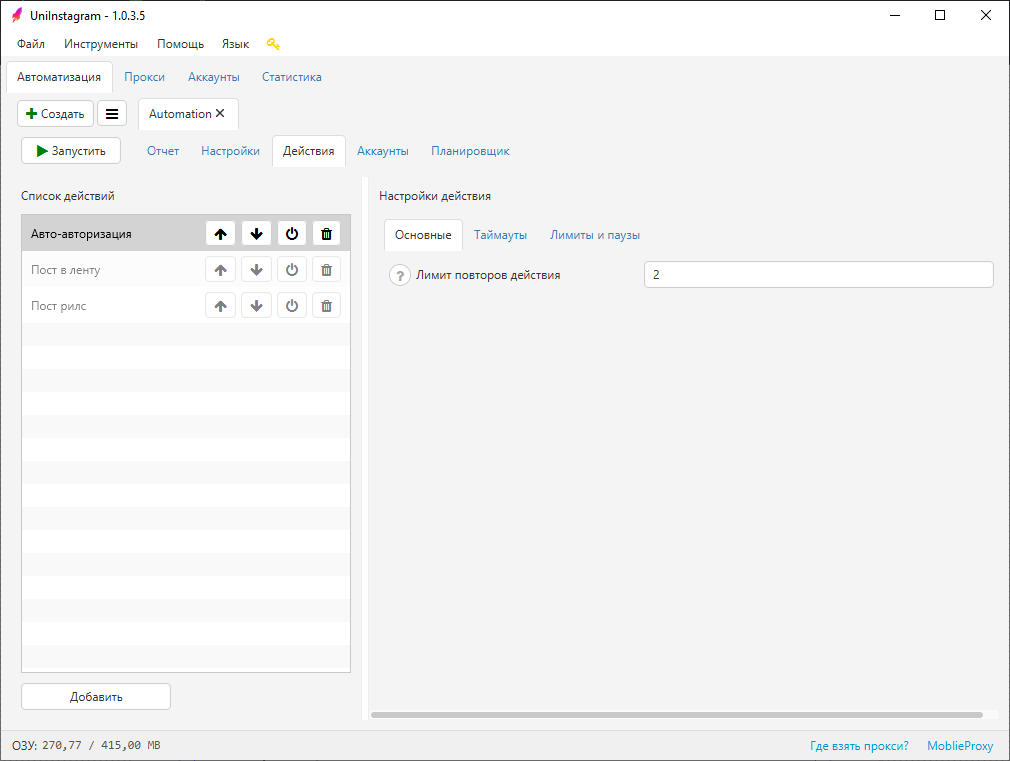Disable the Пост в ленту action
Viewport: 1010px width, 761px height.
click(x=291, y=270)
